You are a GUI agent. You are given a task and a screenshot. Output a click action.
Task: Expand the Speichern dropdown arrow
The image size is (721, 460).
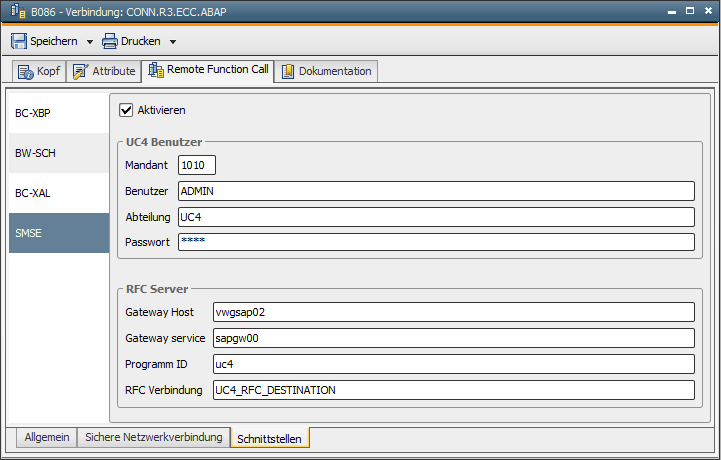pos(90,42)
